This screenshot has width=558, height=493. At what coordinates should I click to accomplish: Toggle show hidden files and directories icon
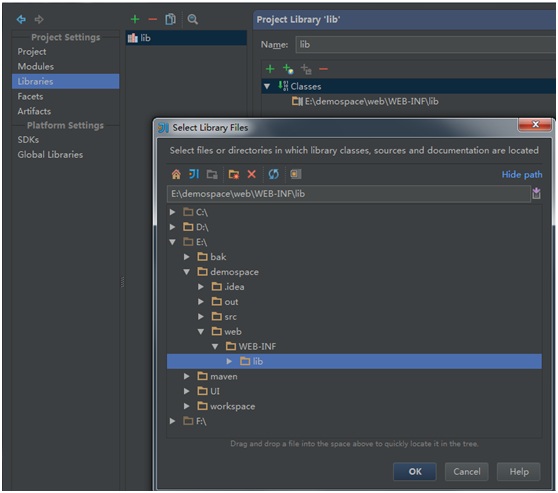click(295, 174)
